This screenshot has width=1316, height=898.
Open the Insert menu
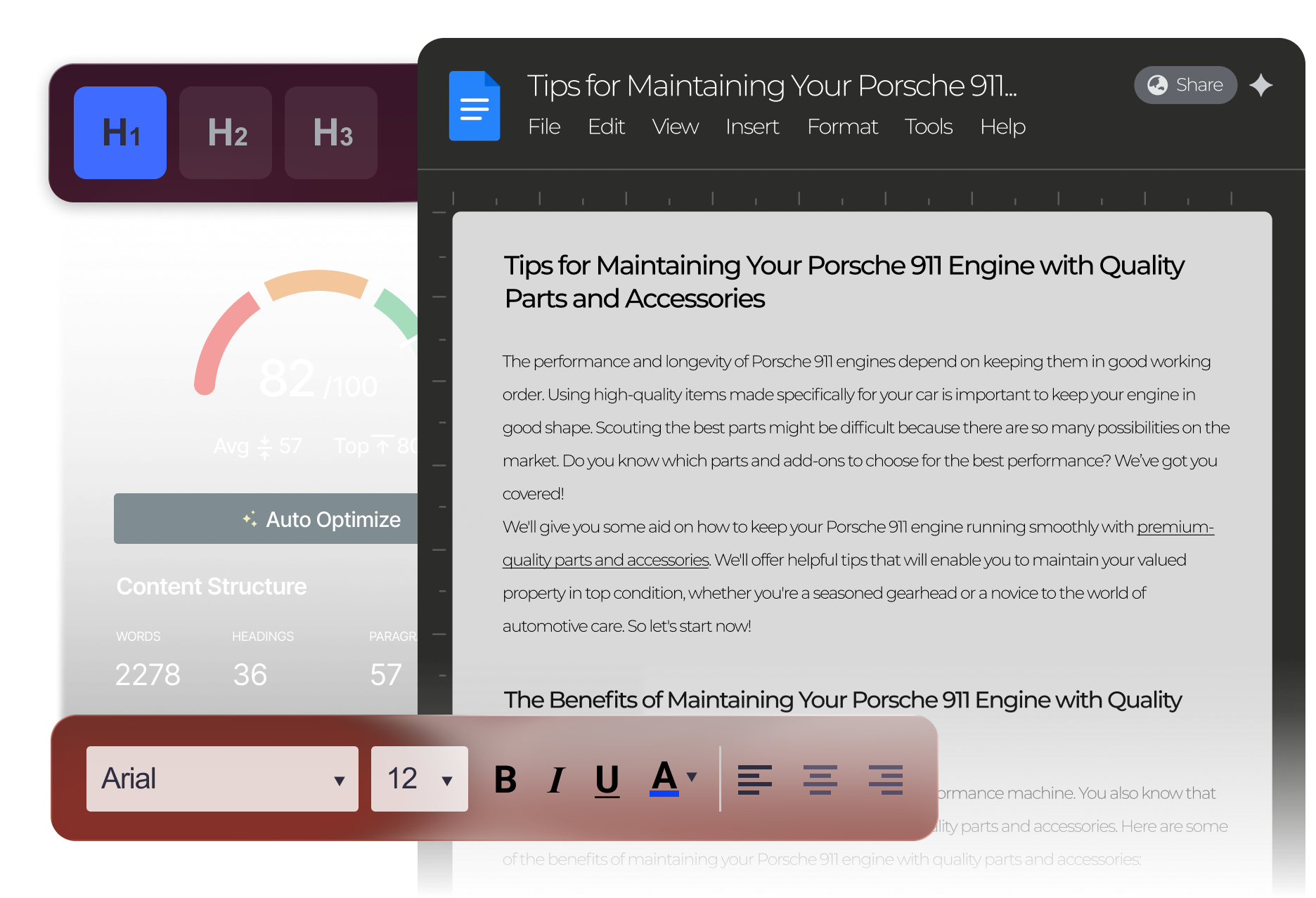click(x=752, y=126)
